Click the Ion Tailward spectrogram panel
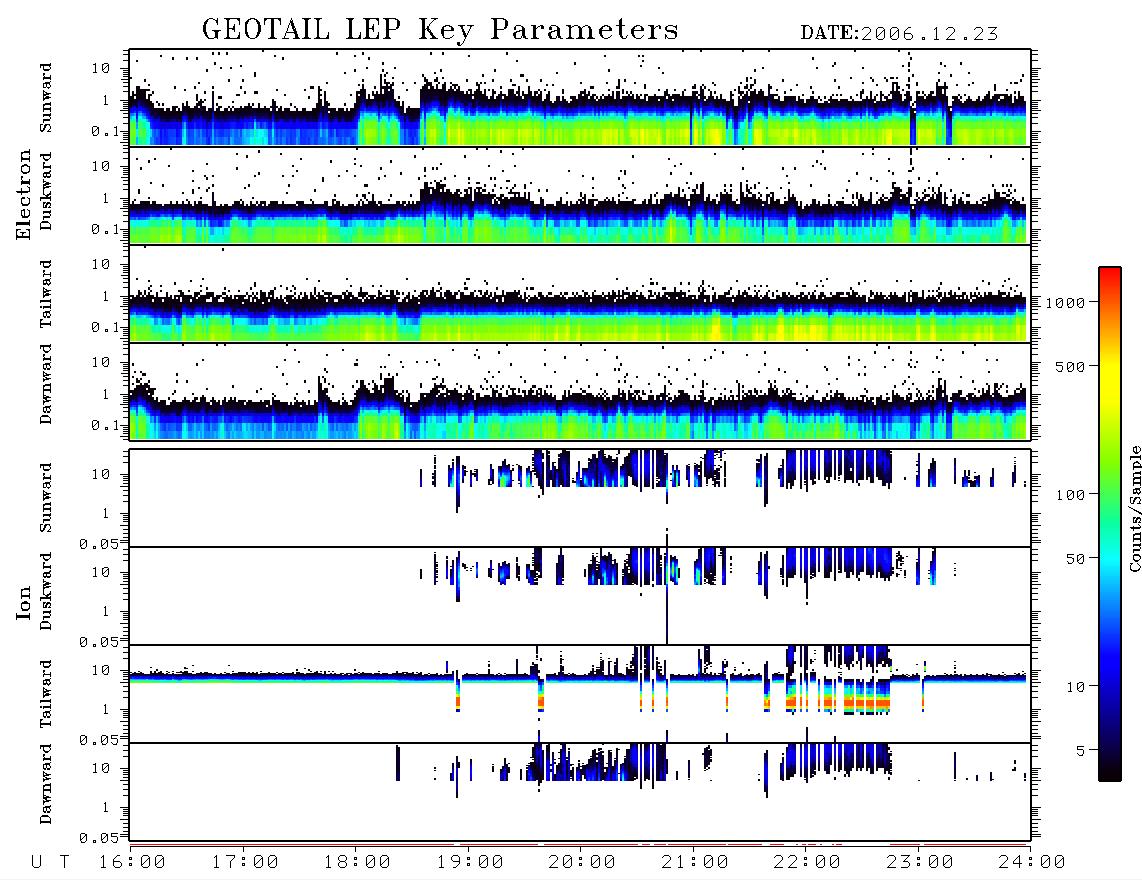The width and height of the screenshot is (1142, 880). click(580, 694)
